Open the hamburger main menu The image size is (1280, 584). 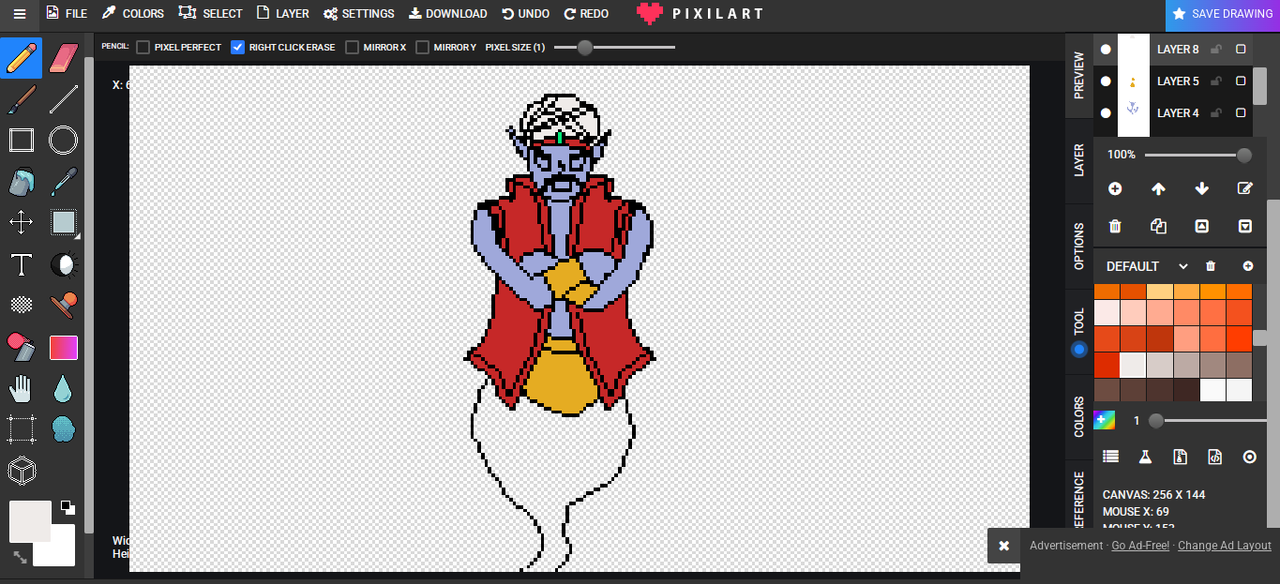pos(19,14)
